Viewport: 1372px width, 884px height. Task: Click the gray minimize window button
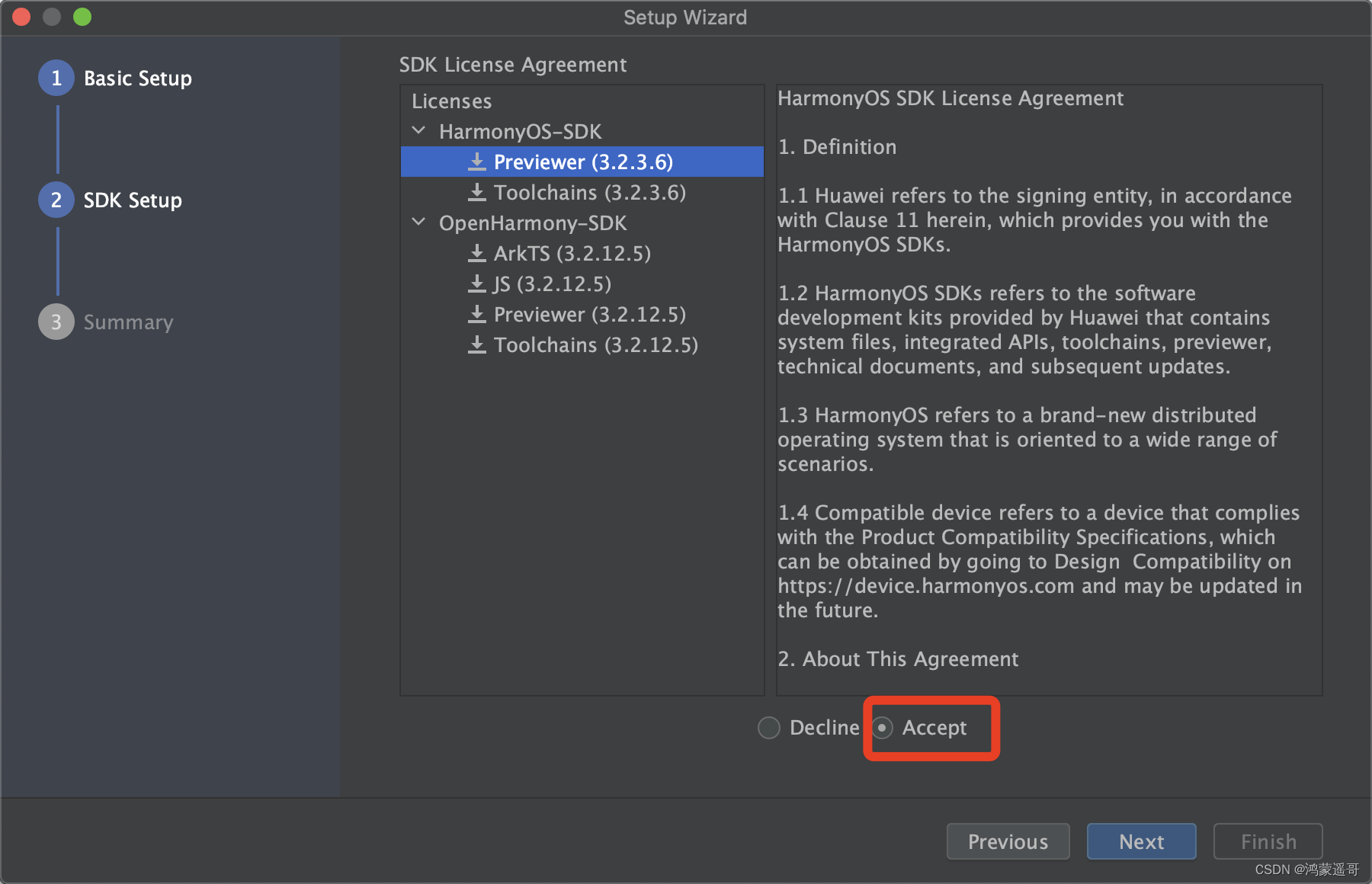coord(52,17)
